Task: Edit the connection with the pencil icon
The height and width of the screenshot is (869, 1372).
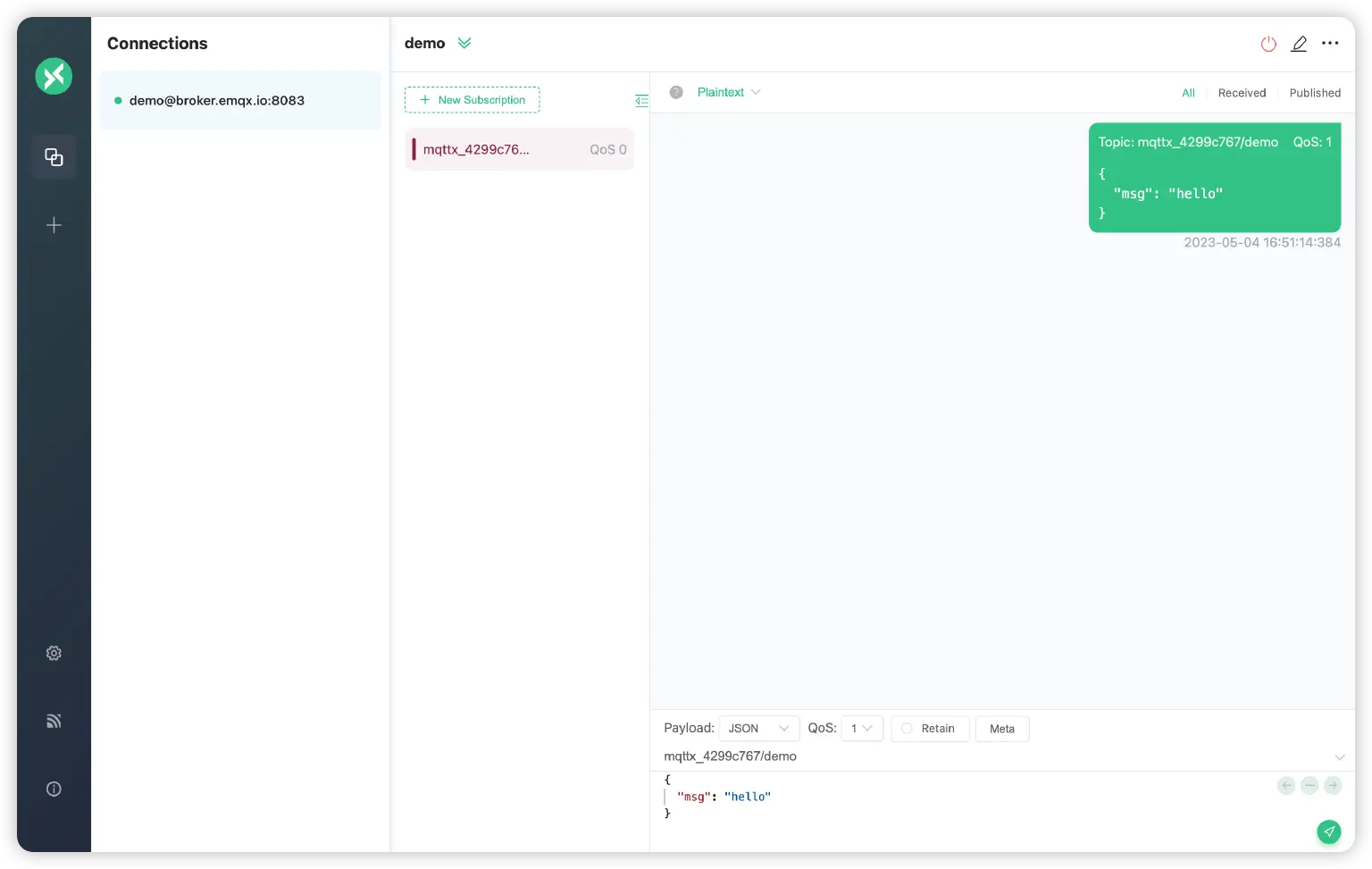Action: (1299, 43)
